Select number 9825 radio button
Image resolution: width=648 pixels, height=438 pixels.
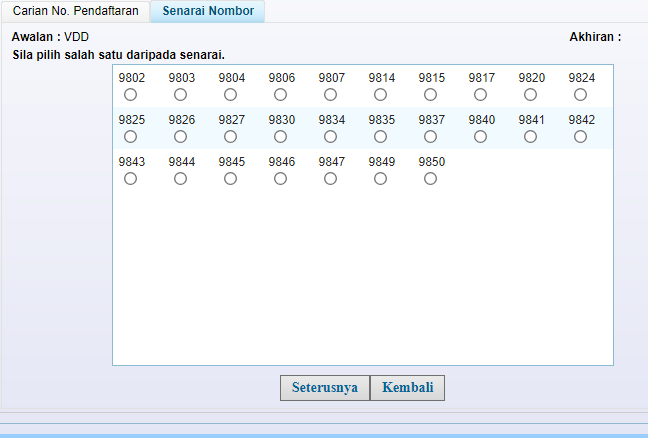(130, 137)
